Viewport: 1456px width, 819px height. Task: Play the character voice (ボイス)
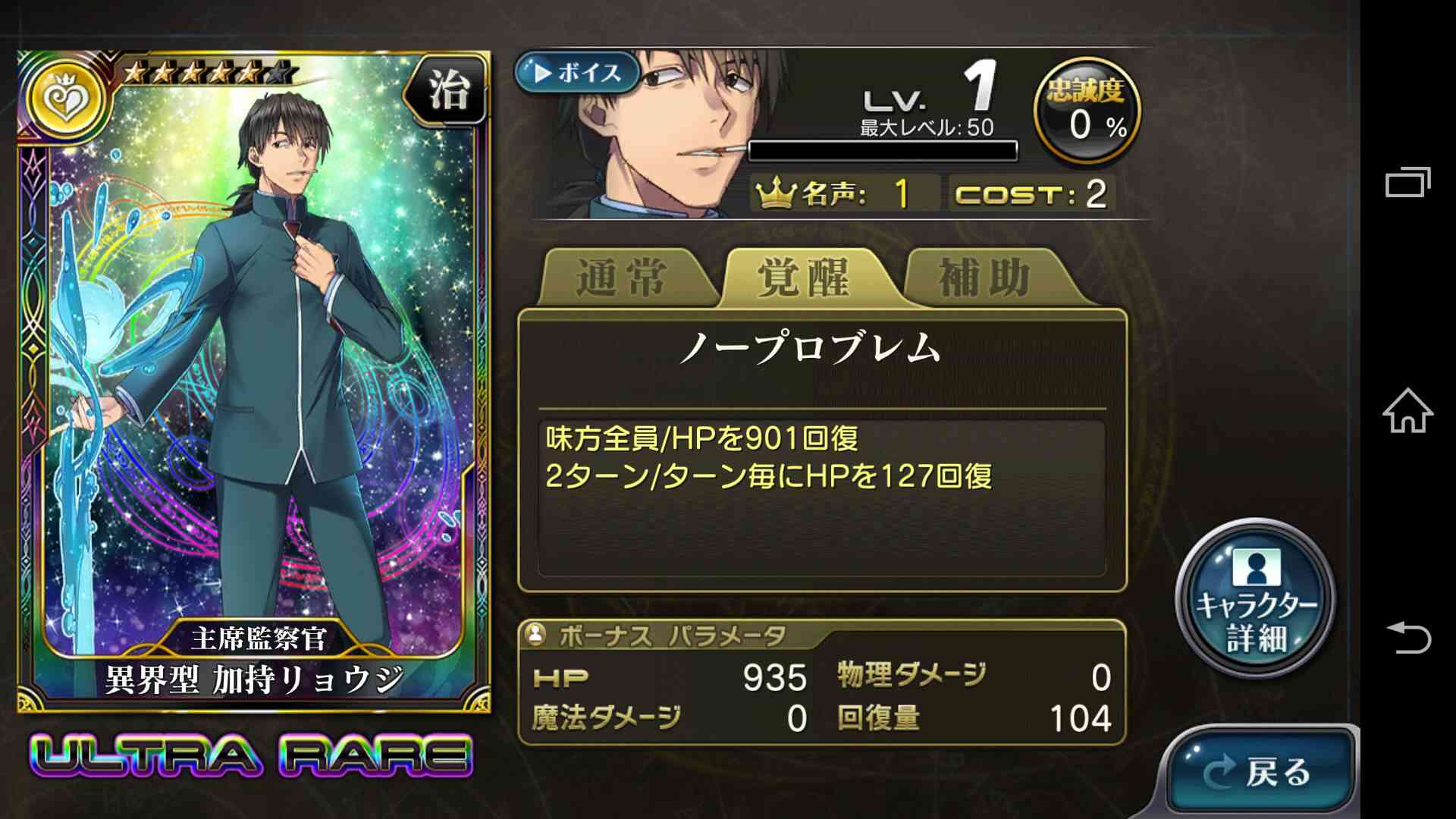[x=578, y=73]
